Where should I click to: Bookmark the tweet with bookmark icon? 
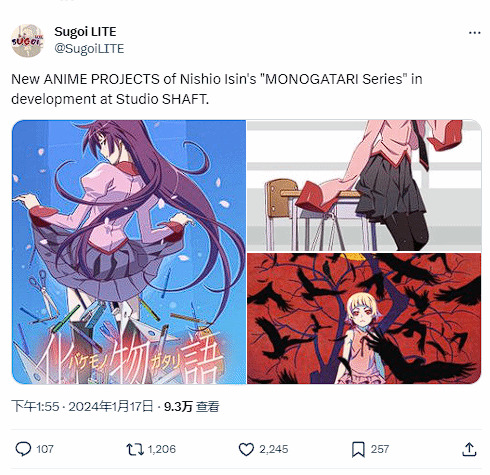pos(358,449)
